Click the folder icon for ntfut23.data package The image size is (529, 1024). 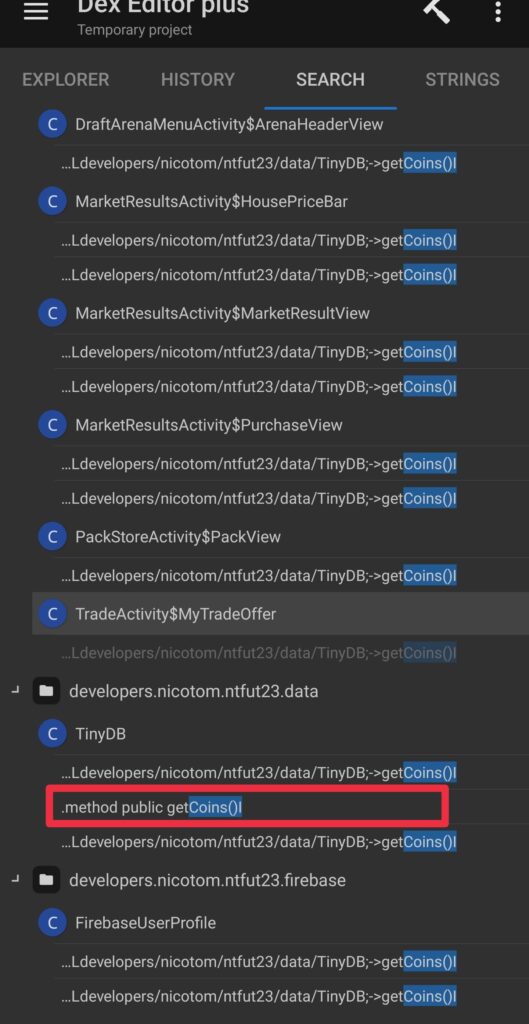[46, 691]
